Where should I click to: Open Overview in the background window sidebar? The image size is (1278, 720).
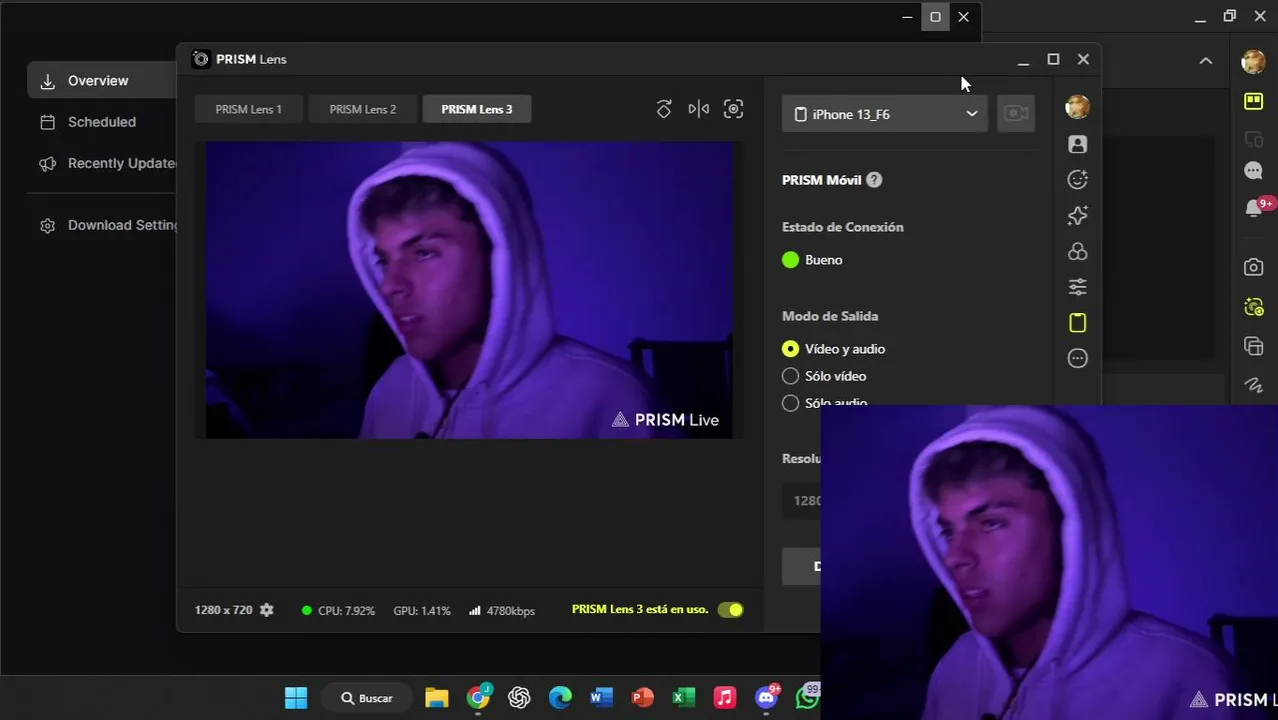click(102, 81)
